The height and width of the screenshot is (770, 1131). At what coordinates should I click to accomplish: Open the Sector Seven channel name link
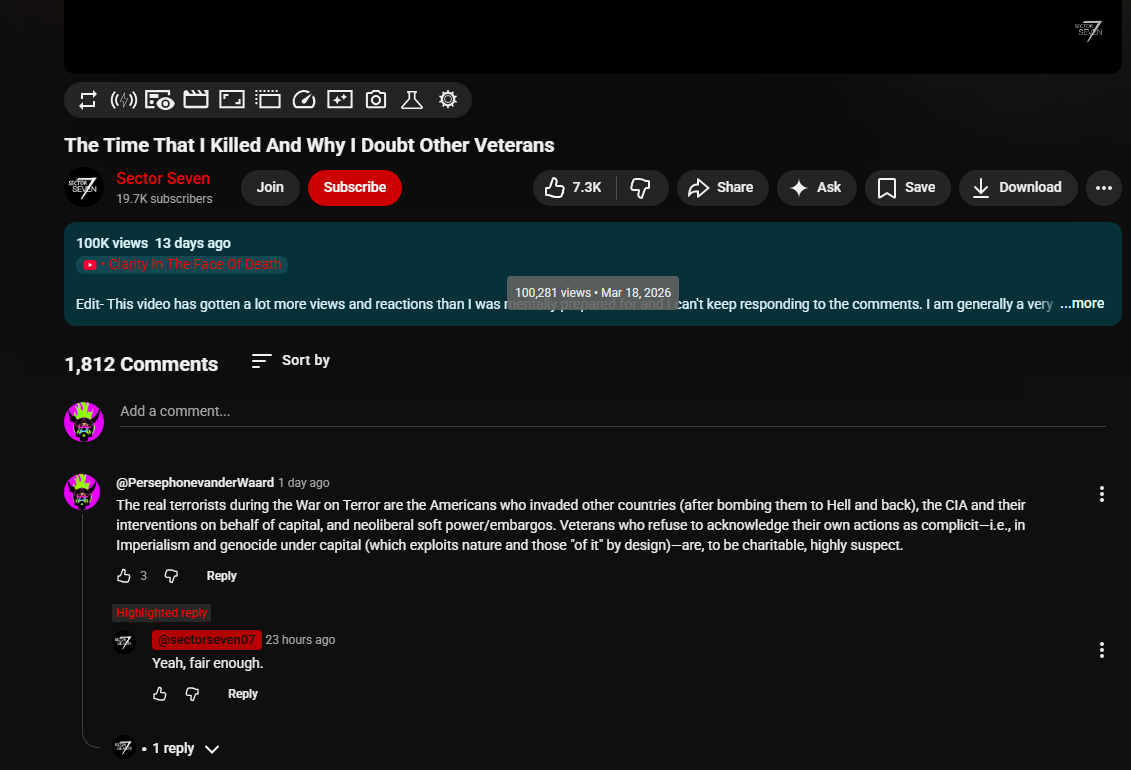(163, 178)
